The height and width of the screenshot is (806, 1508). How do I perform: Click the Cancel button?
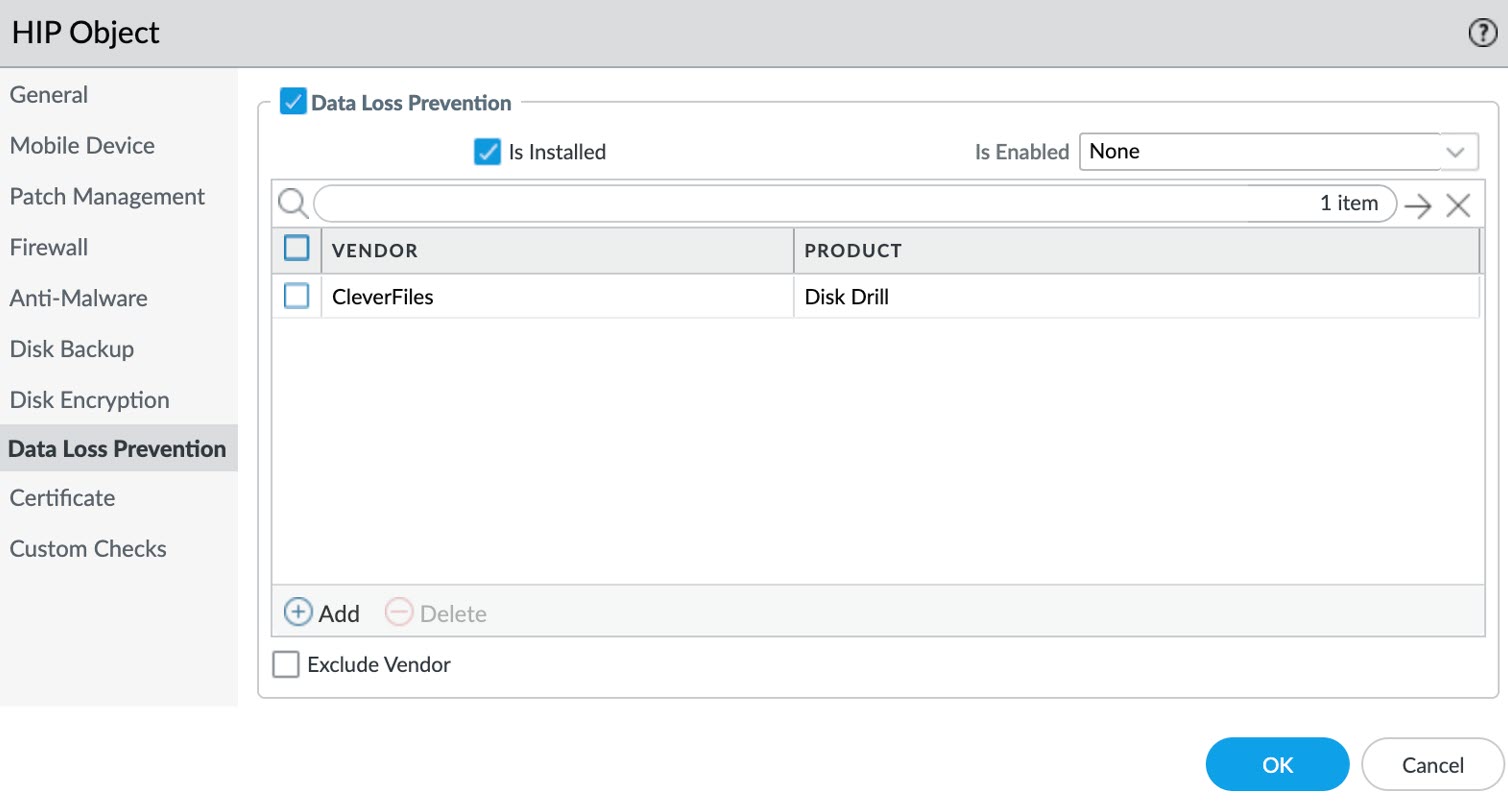point(1432,765)
